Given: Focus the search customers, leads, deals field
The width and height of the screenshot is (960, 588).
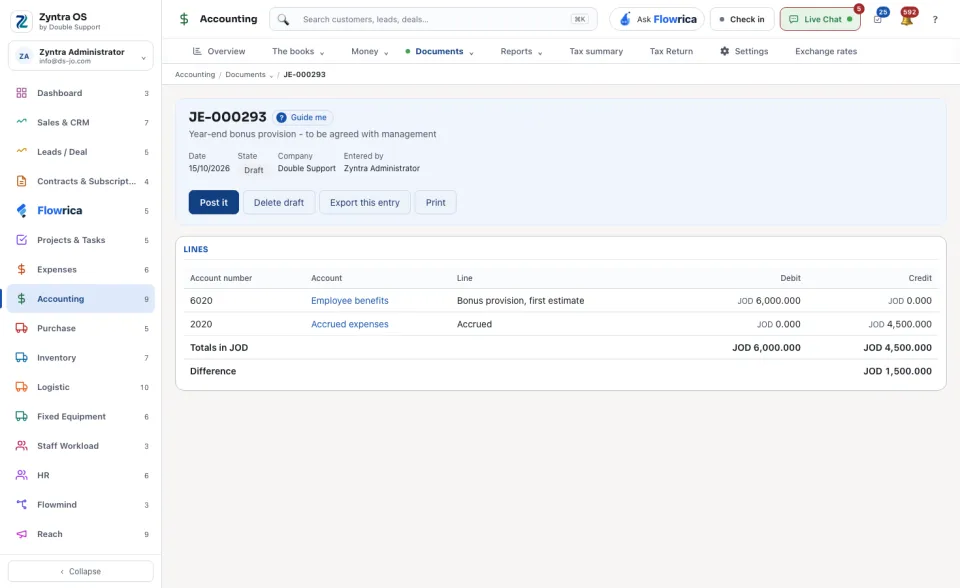Looking at the screenshot, I should [x=433, y=19].
